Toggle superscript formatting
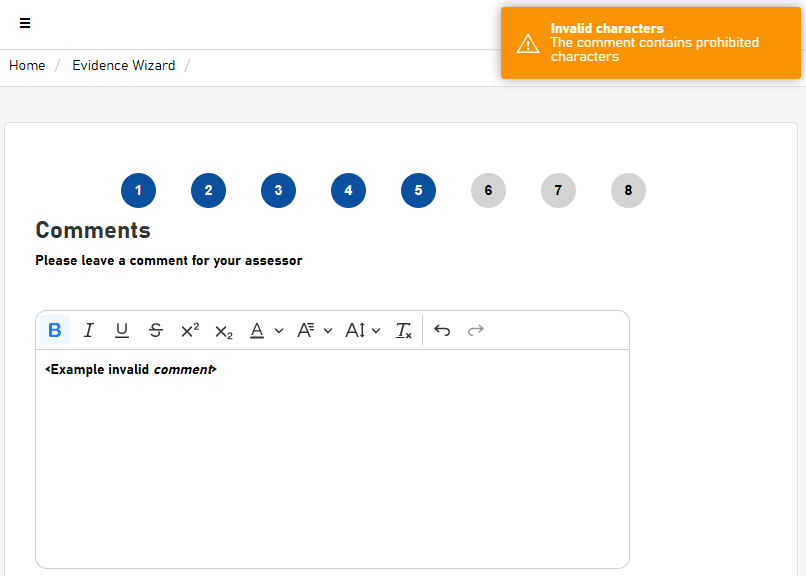806x576 pixels. click(189, 330)
